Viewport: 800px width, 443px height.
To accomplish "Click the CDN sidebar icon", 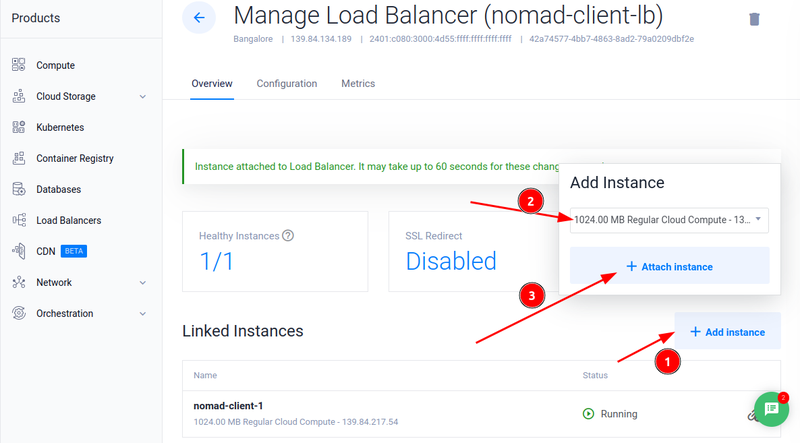I will click(19, 251).
